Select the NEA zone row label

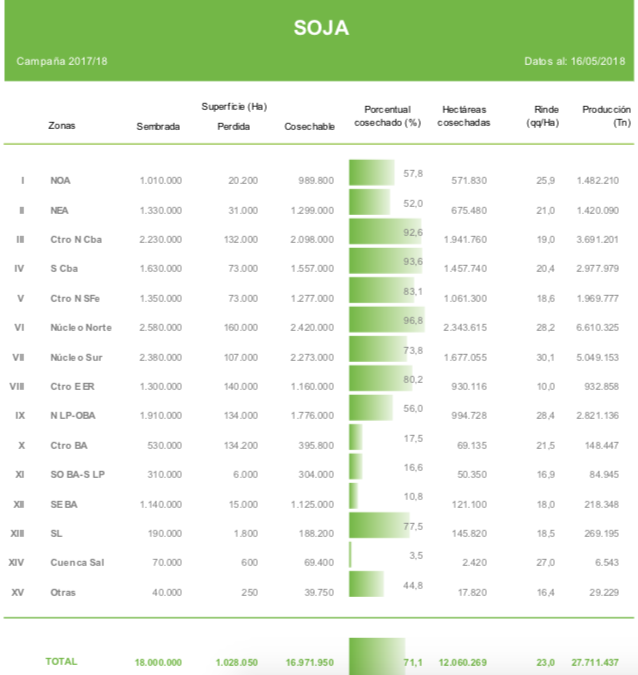(x=59, y=210)
